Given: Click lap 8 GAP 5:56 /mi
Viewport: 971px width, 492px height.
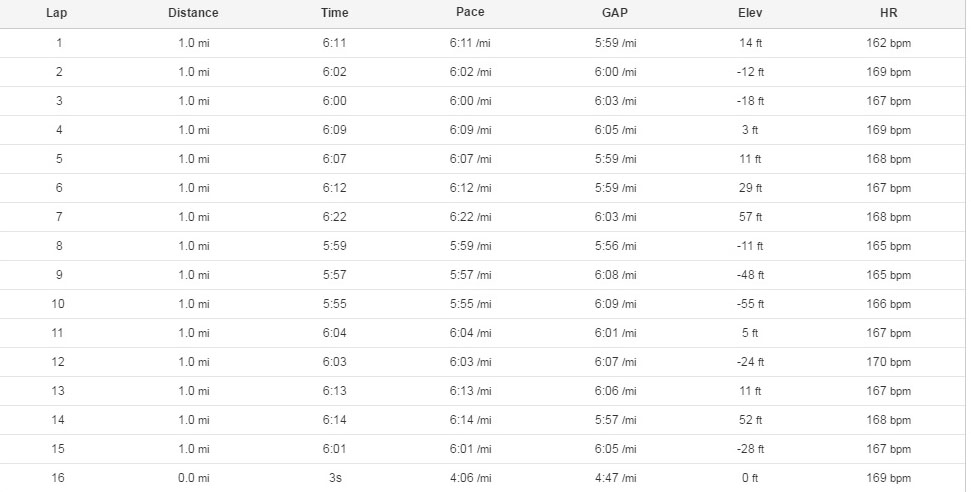Looking at the screenshot, I should pyautogui.click(x=616, y=246).
